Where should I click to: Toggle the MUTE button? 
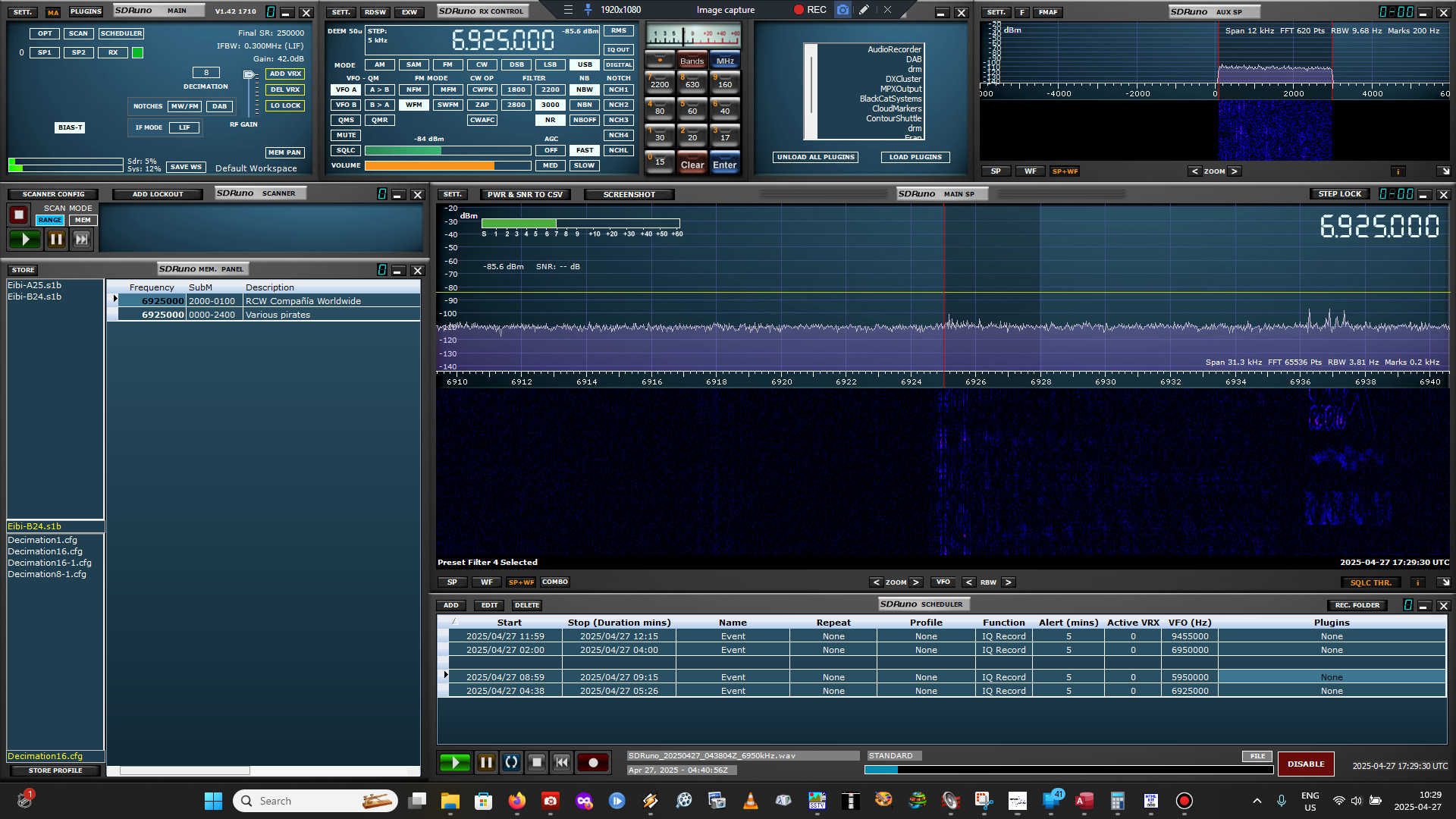(346, 135)
